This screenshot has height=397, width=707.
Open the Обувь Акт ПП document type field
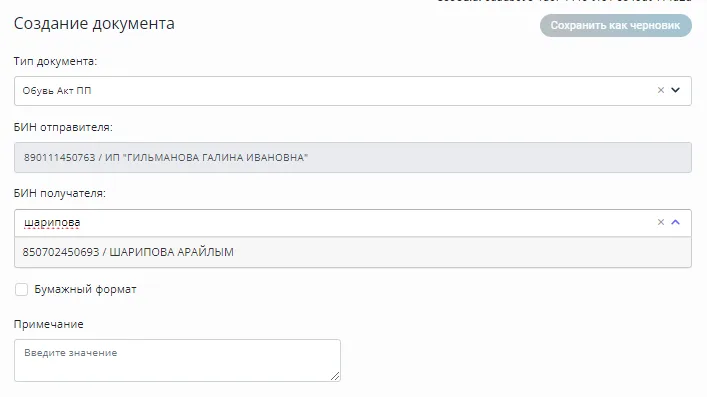tap(353, 91)
